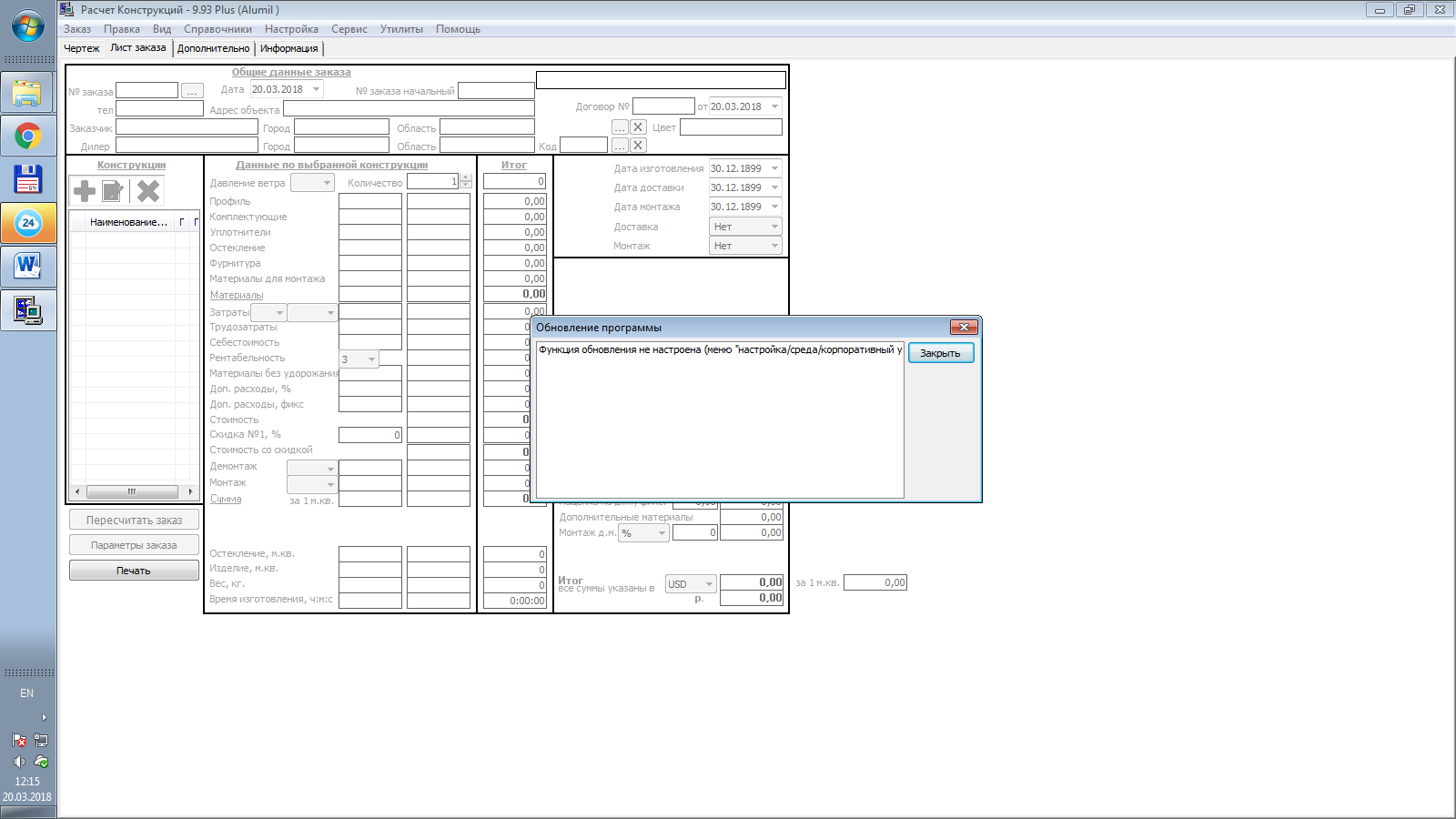
Task: Click Наименование column header in constructions list
Action: (128, 222)
